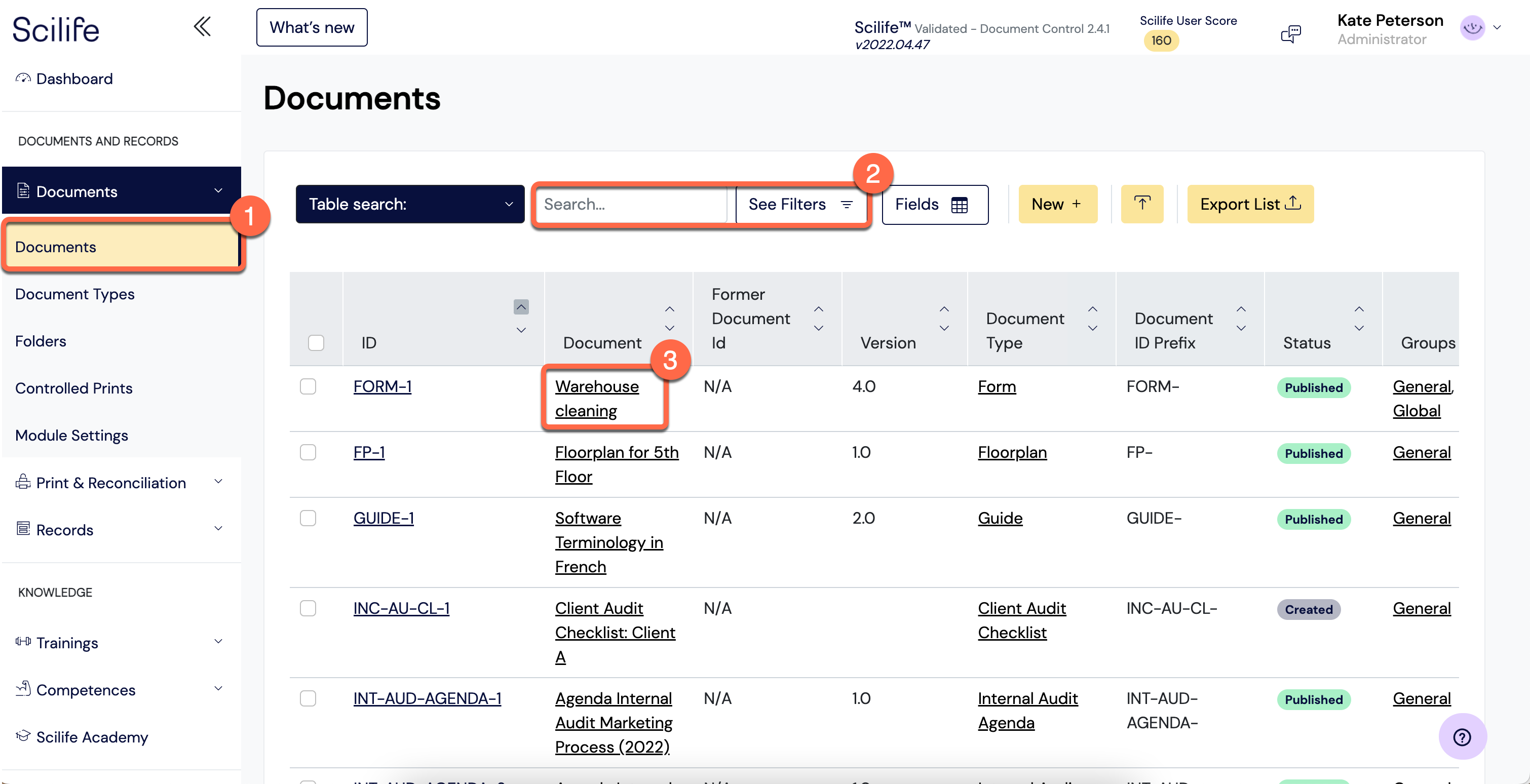Click the upload arrow button

(1141, 204)
